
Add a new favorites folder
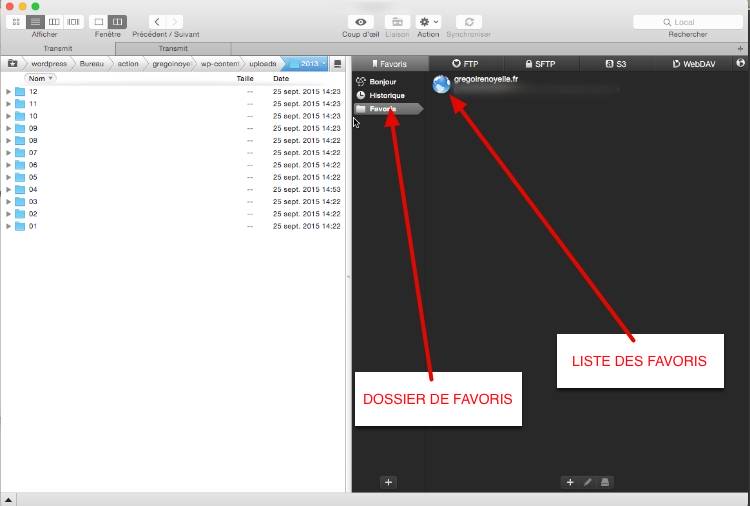(x=388, y=482)
